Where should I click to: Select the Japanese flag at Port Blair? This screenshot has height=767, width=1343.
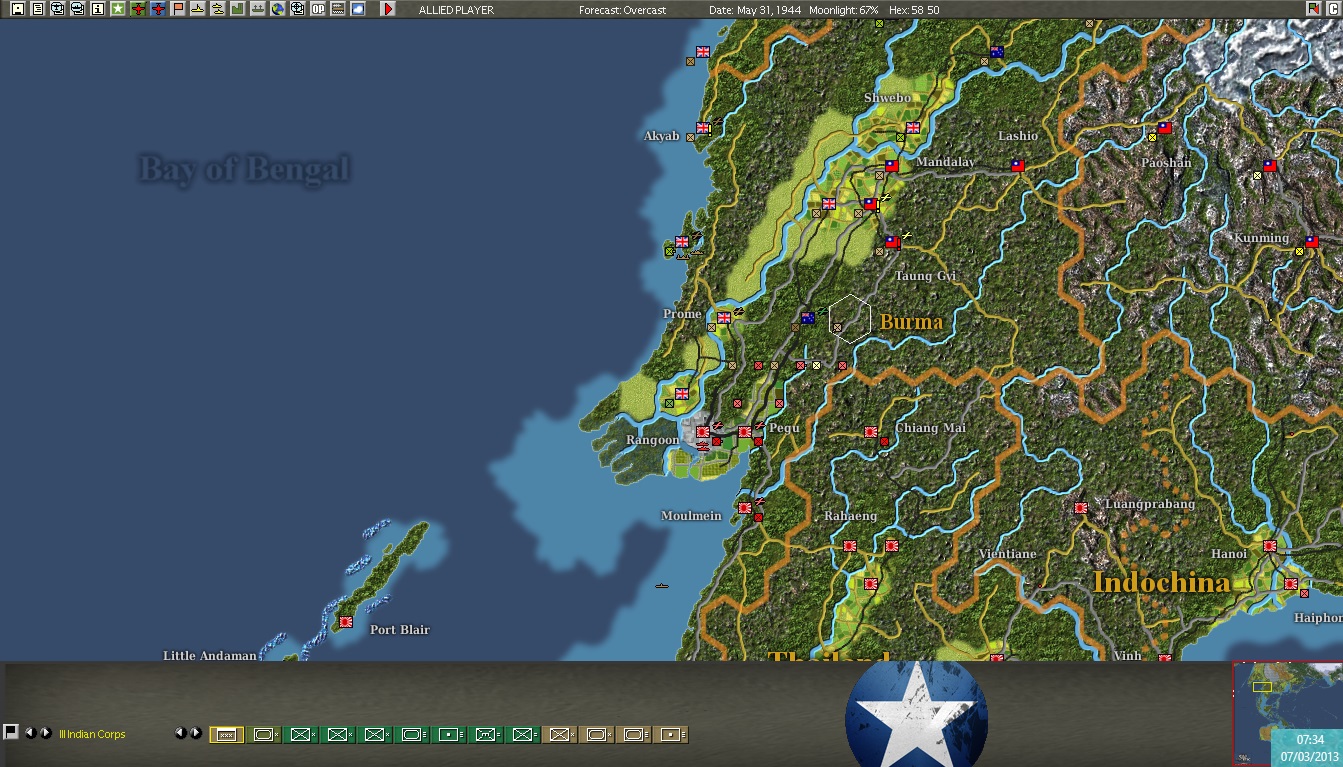pyautogui.click(x=346, y=621)
